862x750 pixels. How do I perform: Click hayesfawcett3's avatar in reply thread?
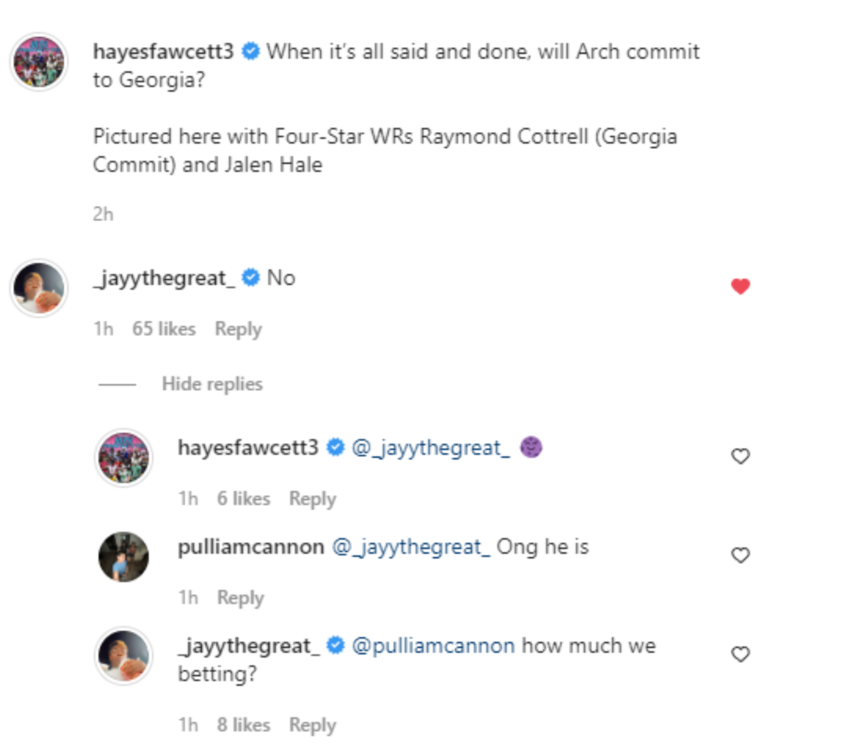[123, 458]
